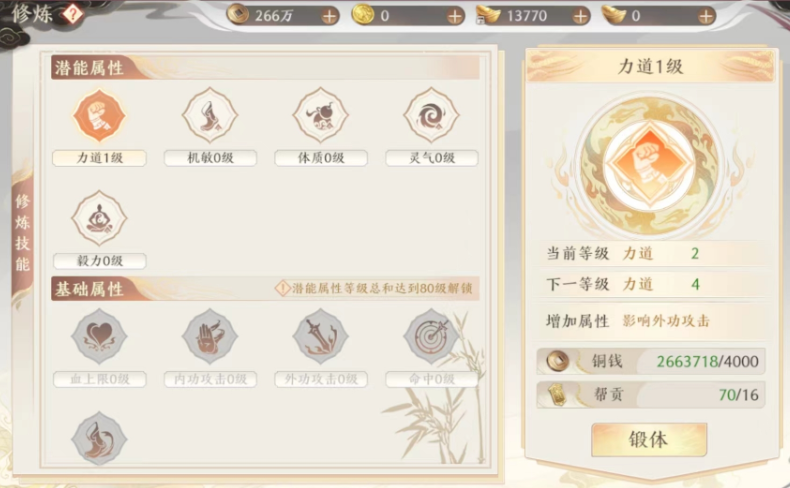Select the 机敏 boot attribute icon
Viewport: 790px width, 488px height.
tap(210, 115)
